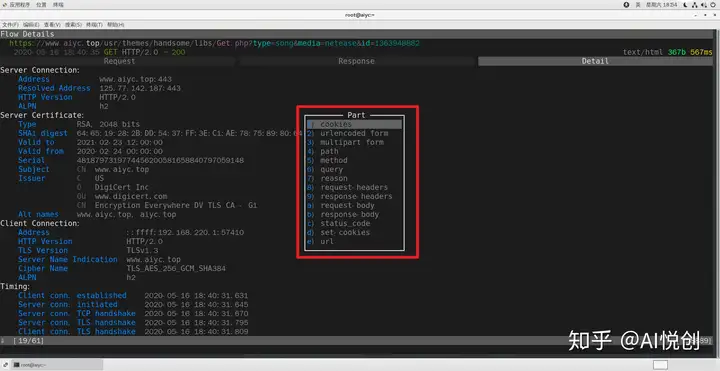The width and height of the screenshot is (720, 371).
Task: Click the 'Timing:' heading
Action: coord(15,287)
